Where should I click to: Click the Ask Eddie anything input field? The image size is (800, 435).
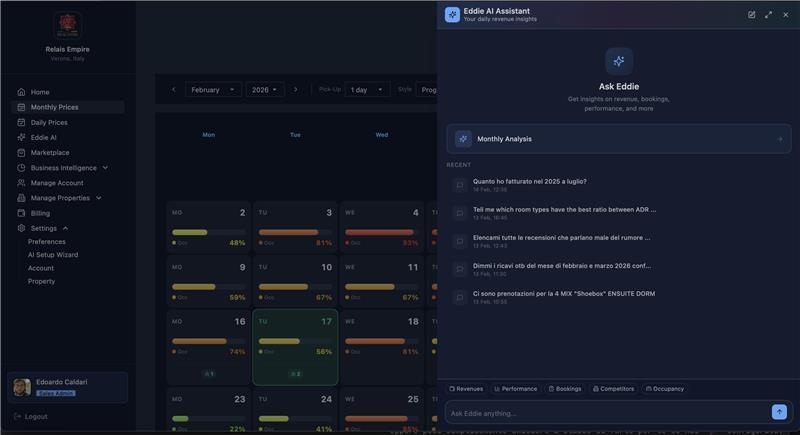click(x=606, y=413)
